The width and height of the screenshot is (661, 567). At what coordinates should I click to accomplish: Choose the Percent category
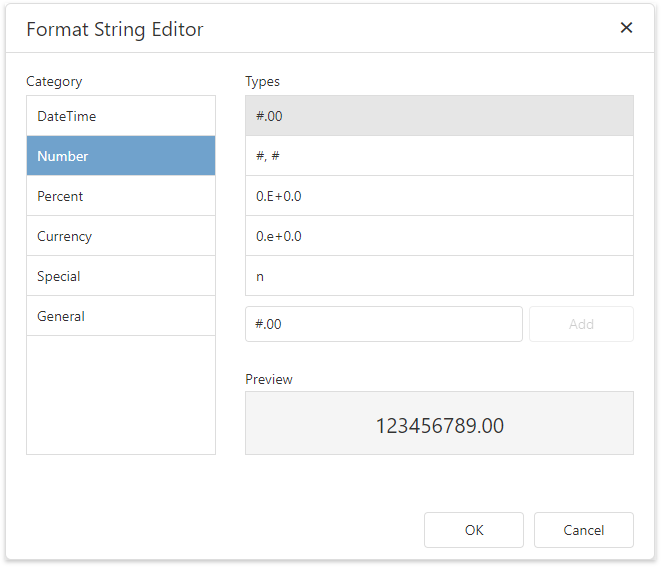coord(120,196)
